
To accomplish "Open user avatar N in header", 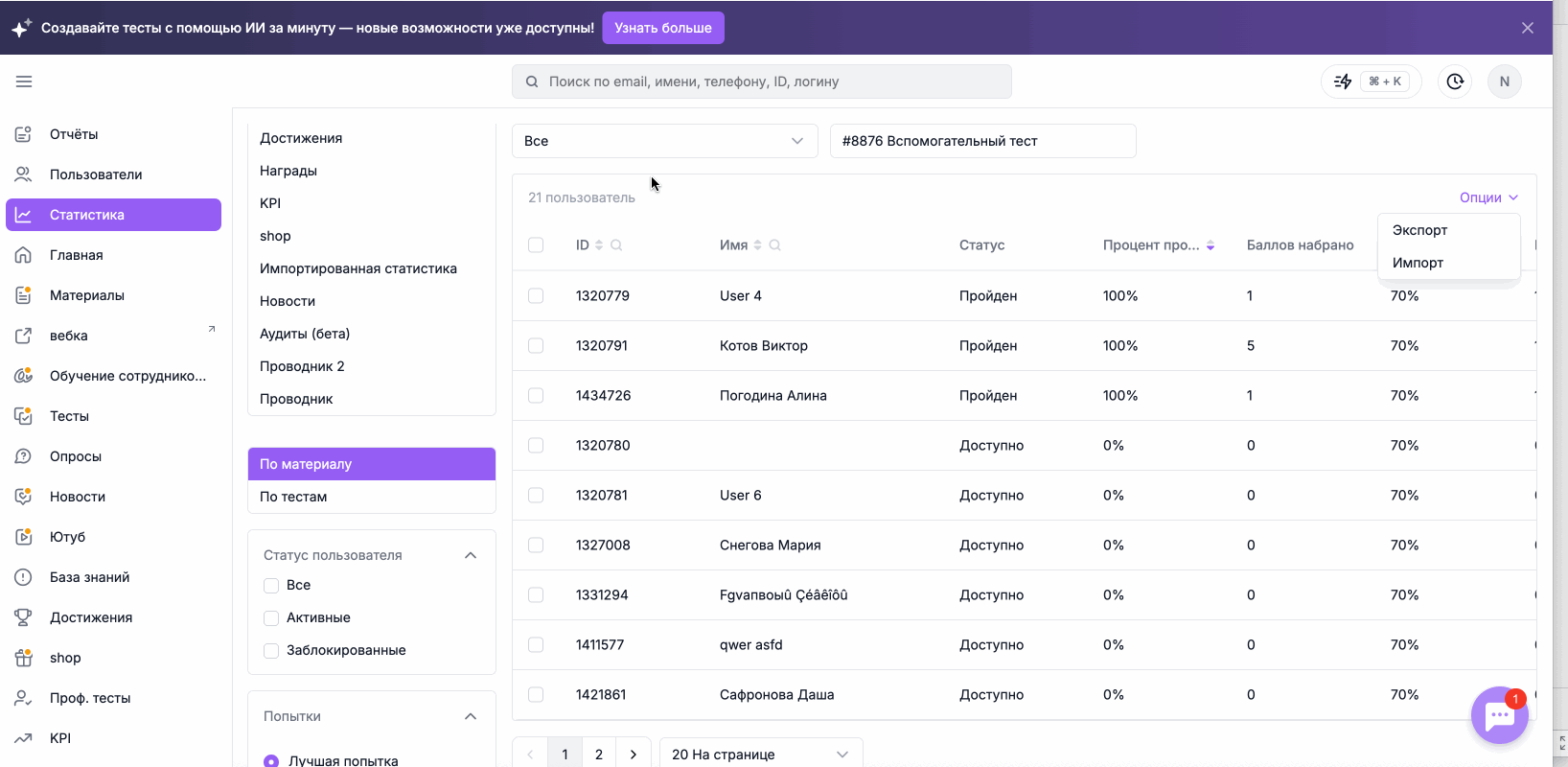I will [1504, 81].
